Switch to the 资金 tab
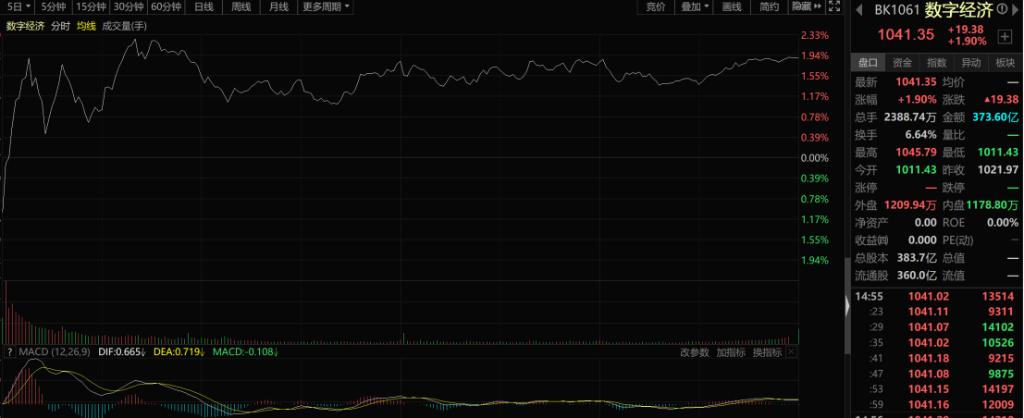1024x418 pixels. (902, 63)
